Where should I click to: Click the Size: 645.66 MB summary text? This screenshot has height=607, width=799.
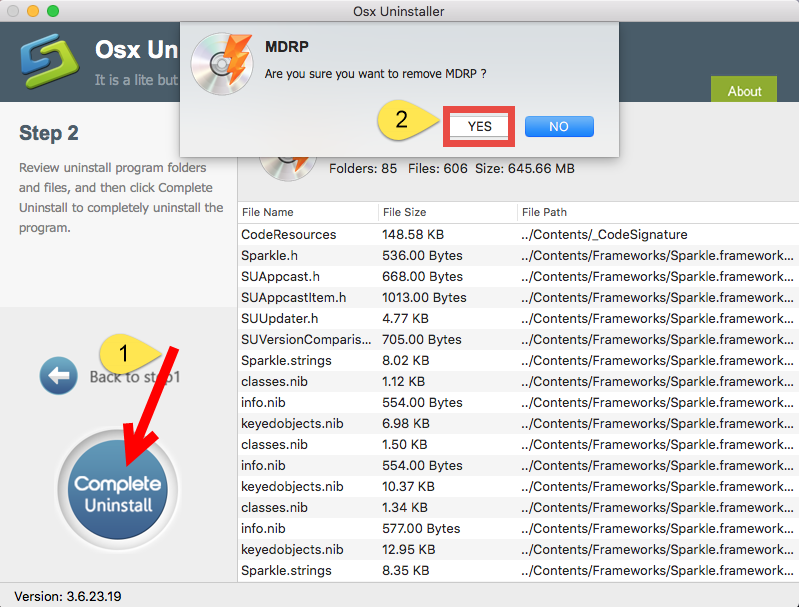(525, 168)
